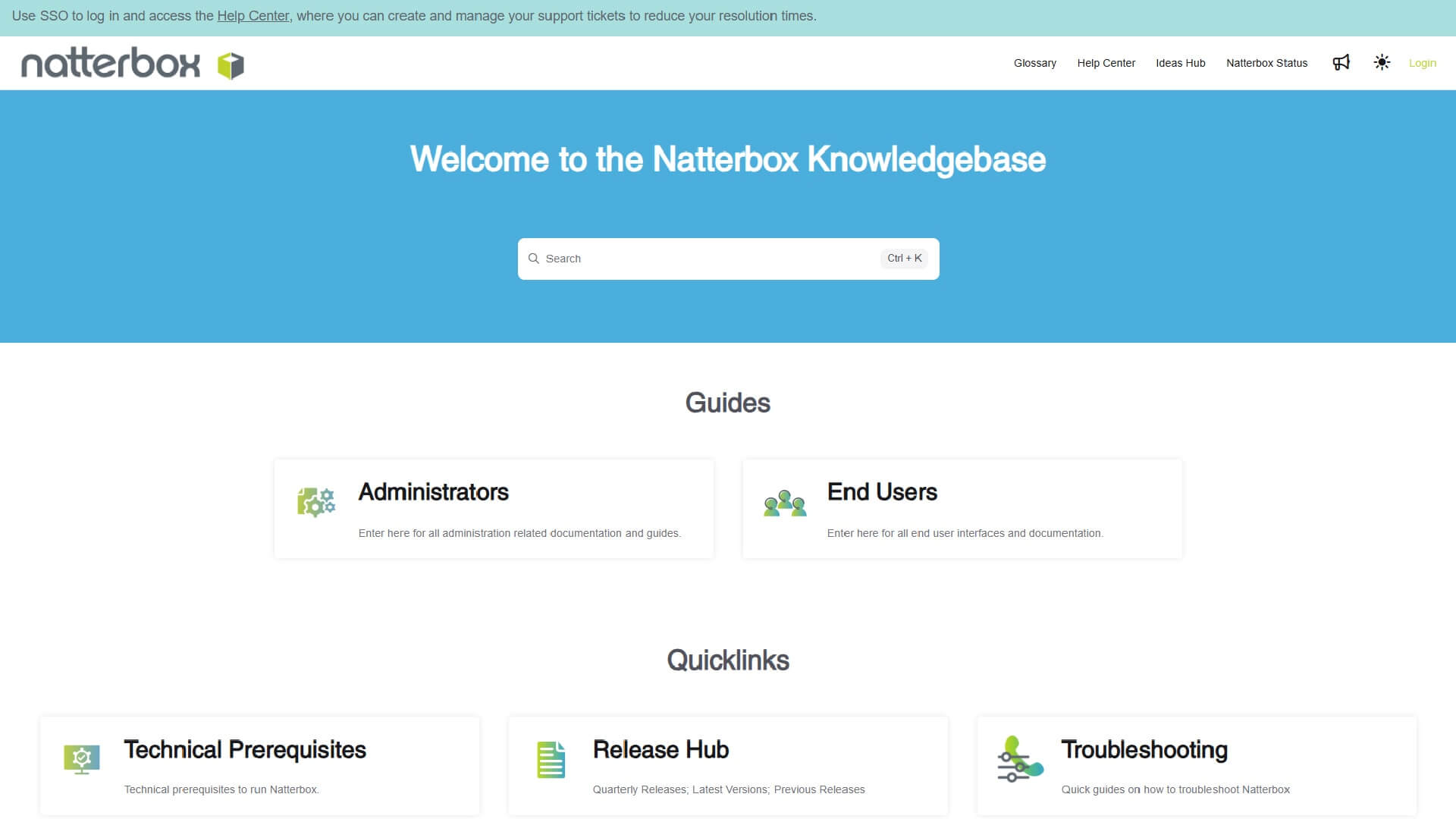
Task: Open the announcements megaphone icon
Action: point(1341,63)
